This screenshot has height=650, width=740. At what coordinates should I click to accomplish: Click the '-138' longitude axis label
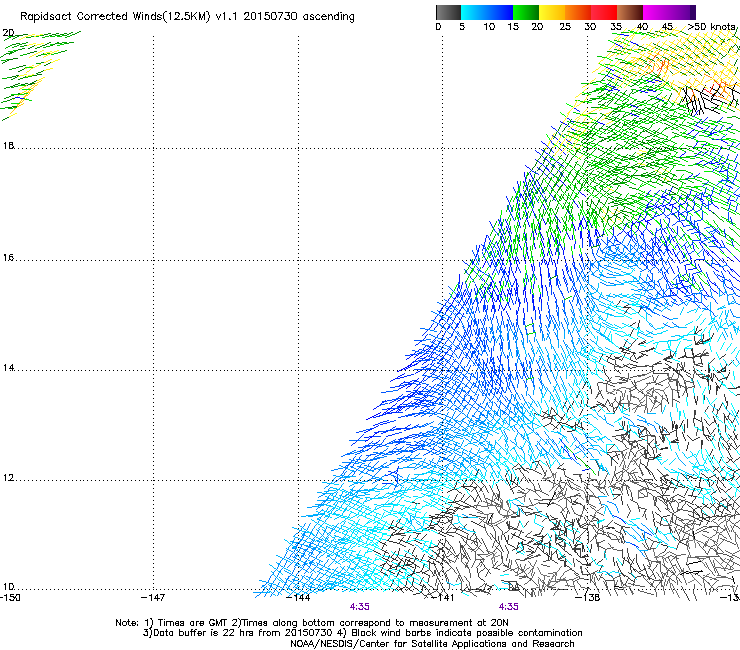[588, 598]
